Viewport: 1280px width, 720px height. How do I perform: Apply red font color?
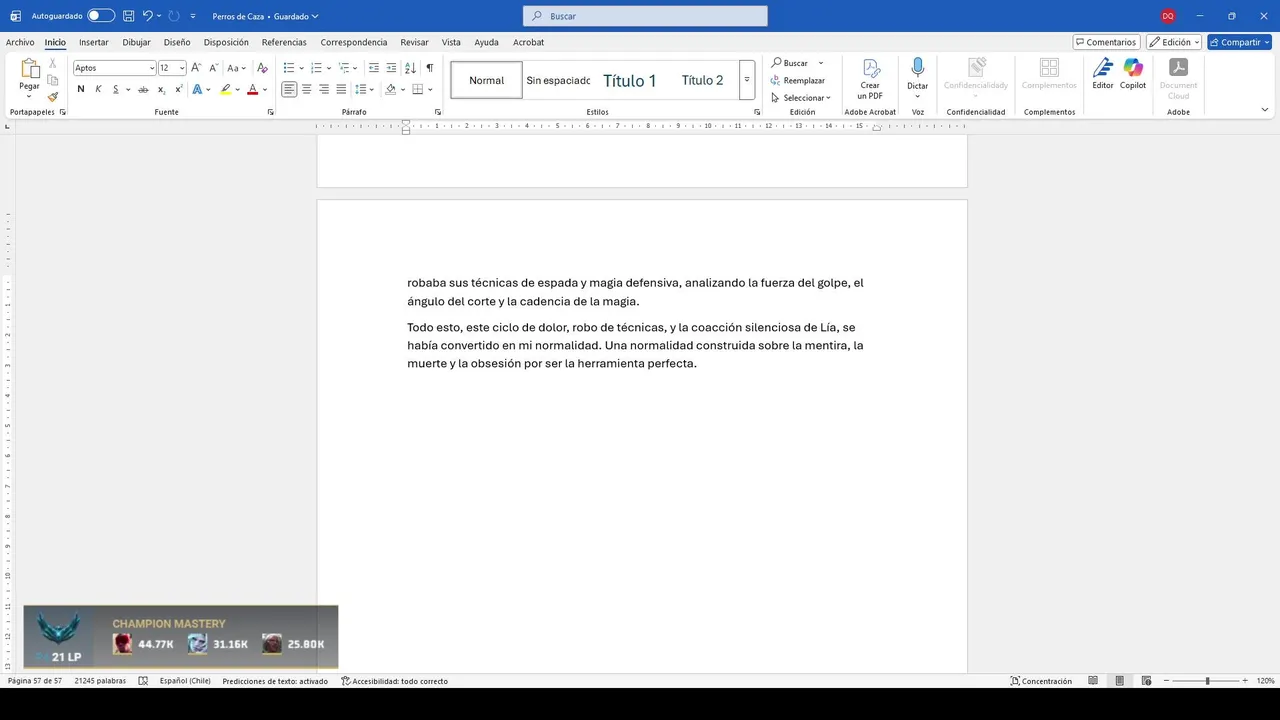(252, 89)
